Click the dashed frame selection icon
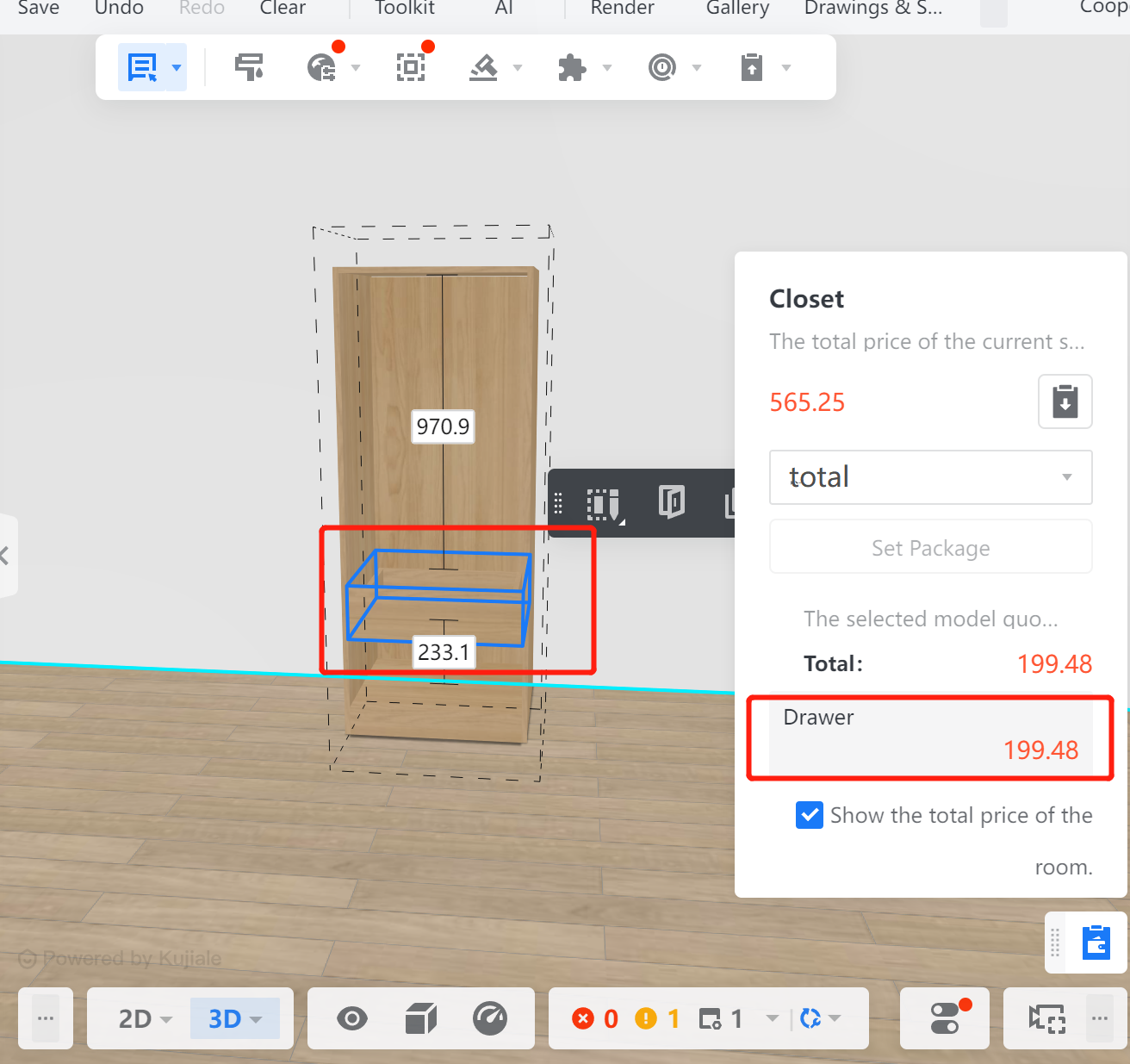 coord(411,67)
